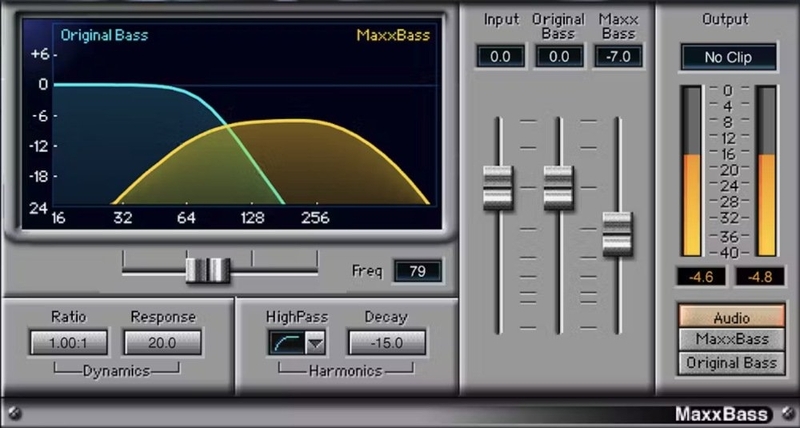Click the right output level meter
The width and height of the screenshot is (800, 428).
click(x=766, y=171)
